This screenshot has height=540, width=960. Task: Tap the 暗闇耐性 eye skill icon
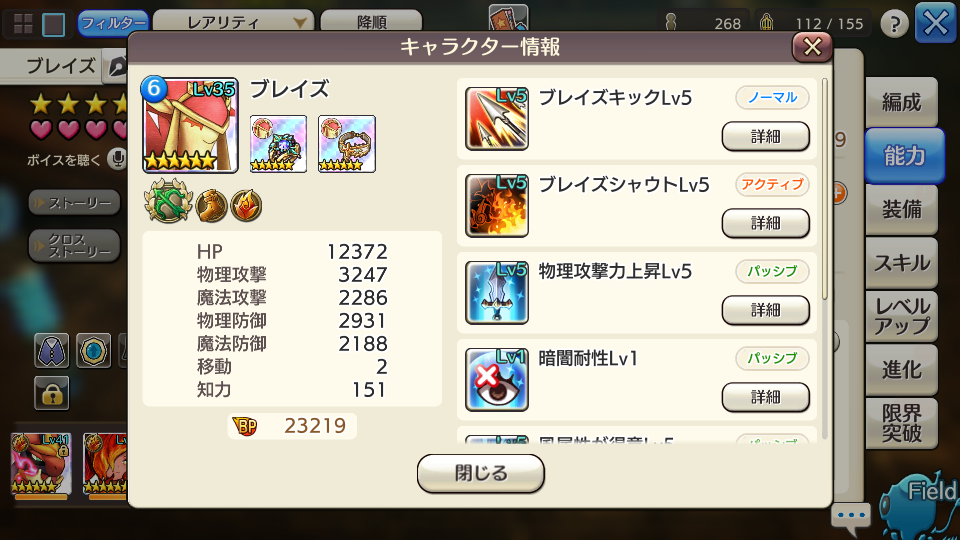point(497,380)
